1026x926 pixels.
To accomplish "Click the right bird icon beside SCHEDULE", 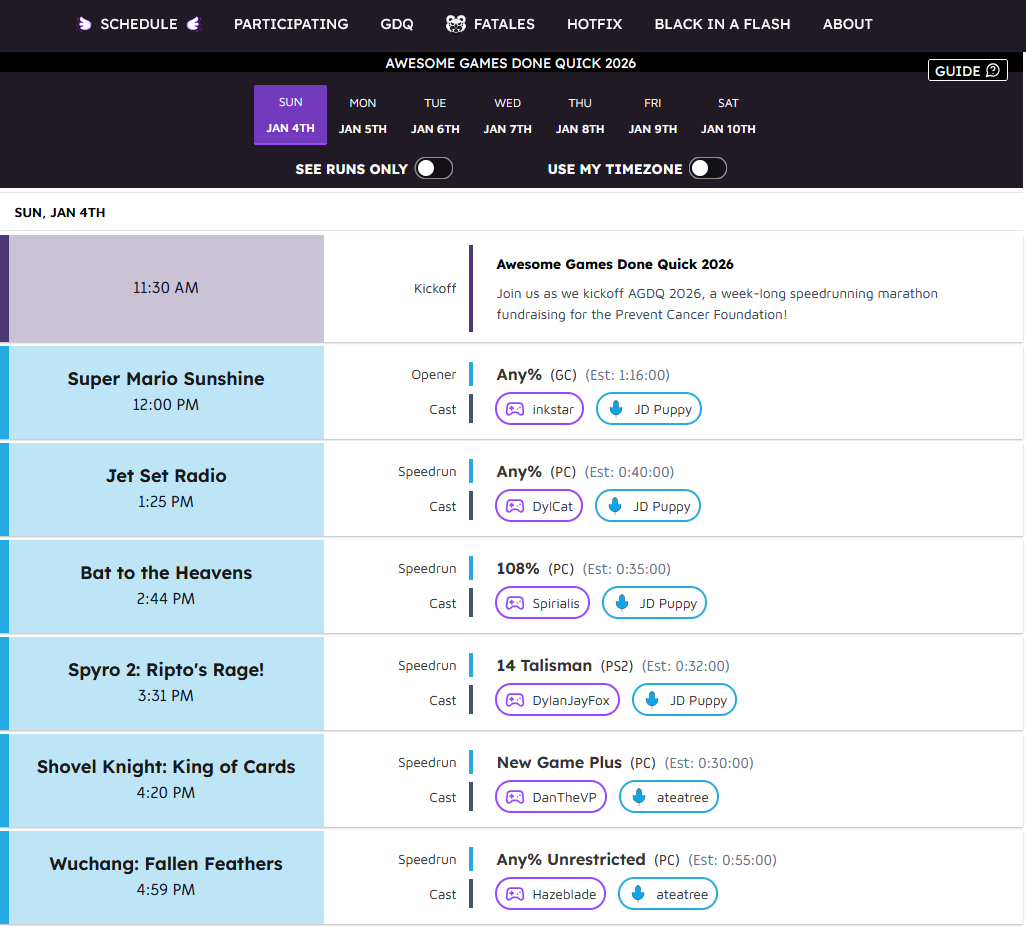I will [194, 24].
